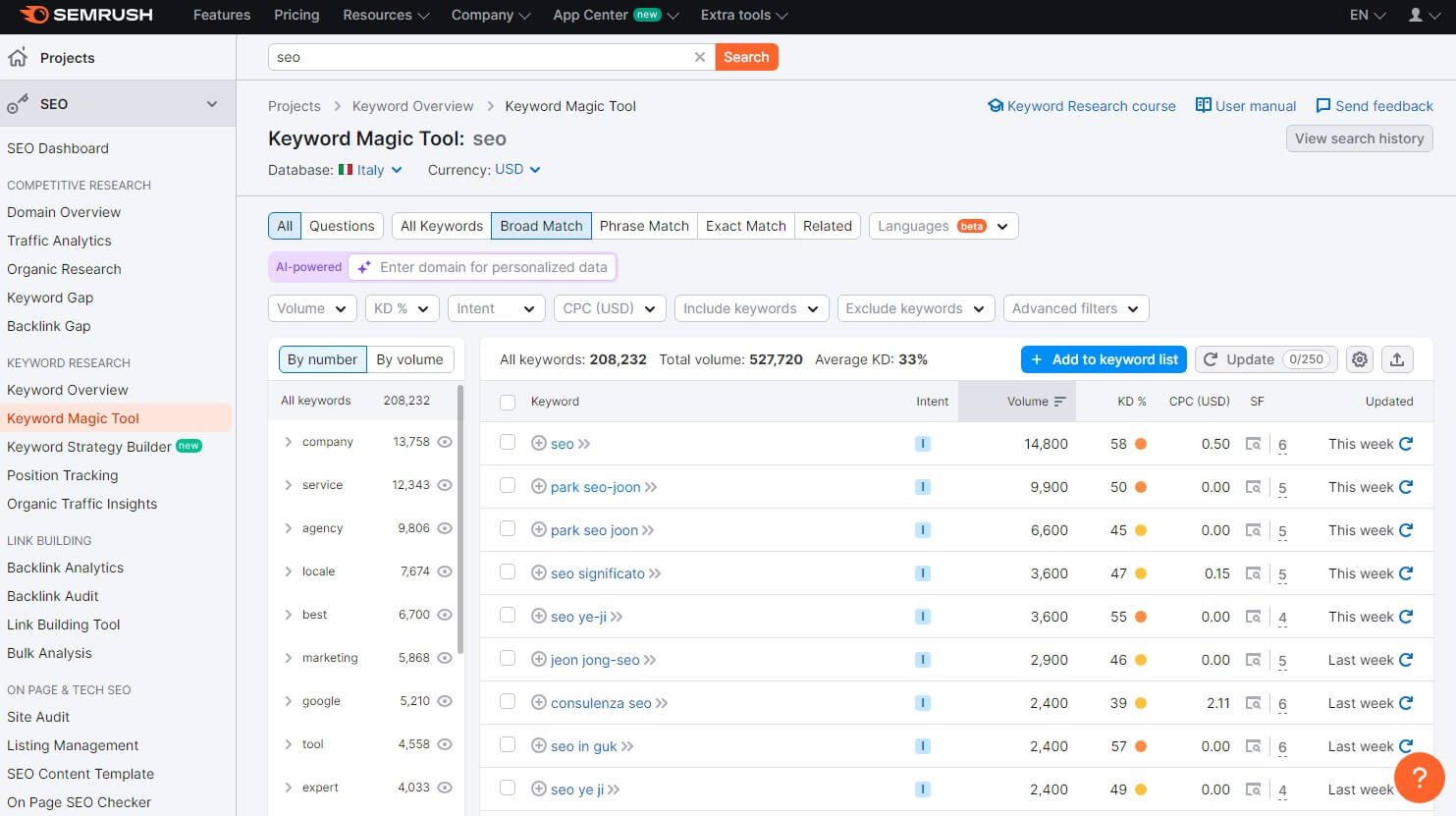
Task: Open the Volume filter dropdown
Action: point(312,308)
